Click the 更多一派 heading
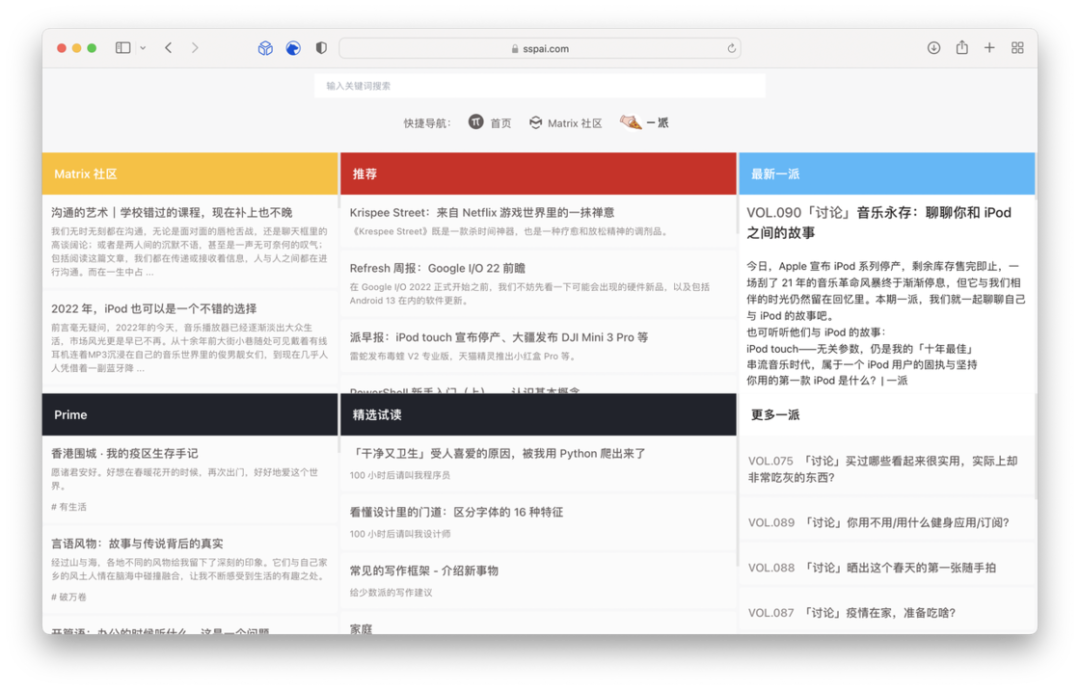 [x=776, y=415]
